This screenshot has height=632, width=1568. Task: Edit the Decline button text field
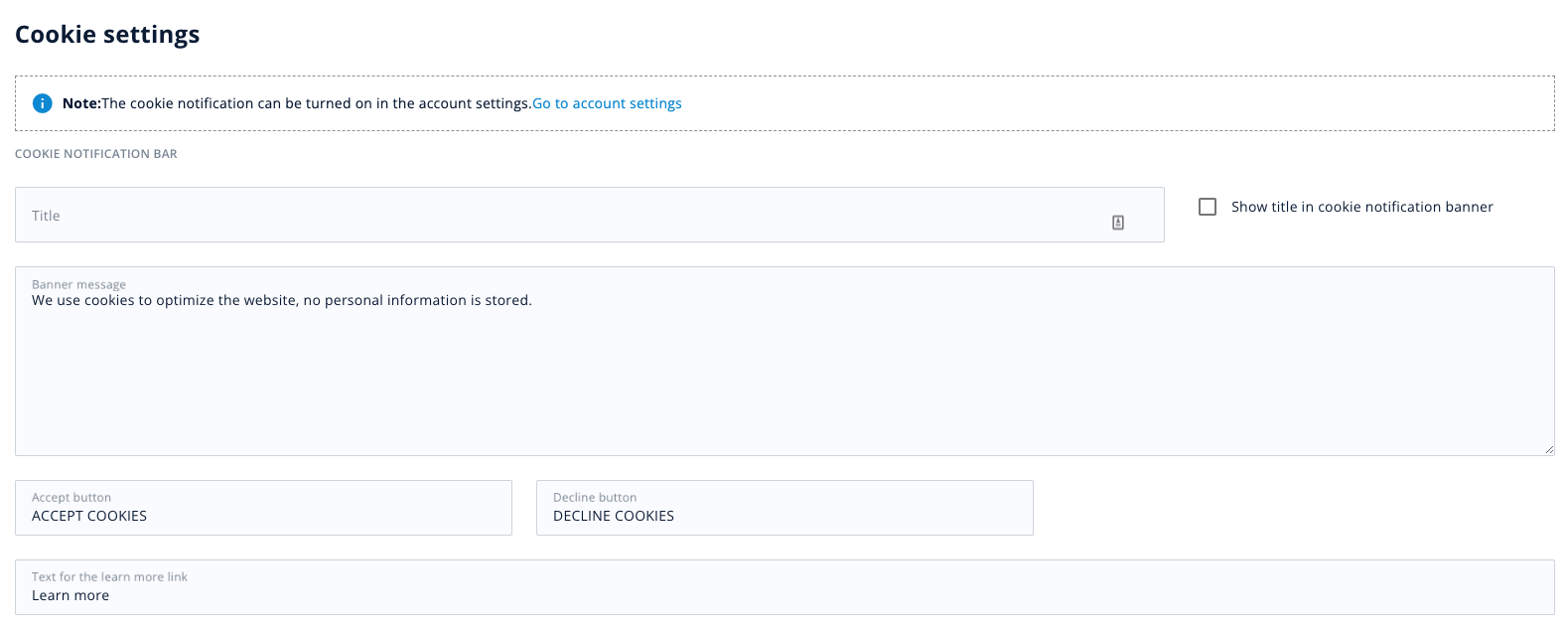784,508
